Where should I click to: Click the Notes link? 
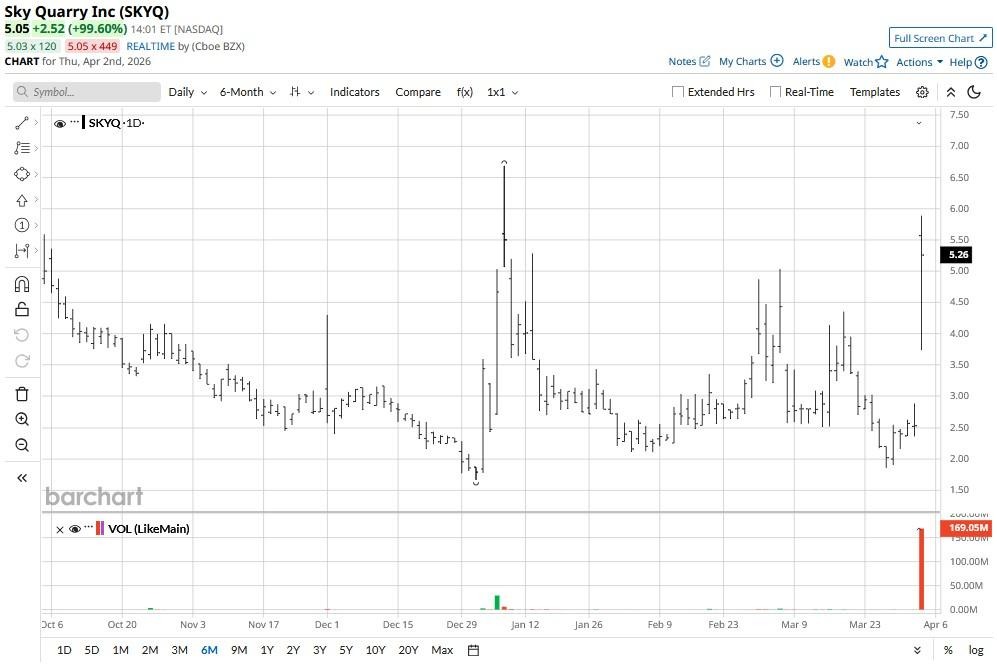[x=689, y=62]
